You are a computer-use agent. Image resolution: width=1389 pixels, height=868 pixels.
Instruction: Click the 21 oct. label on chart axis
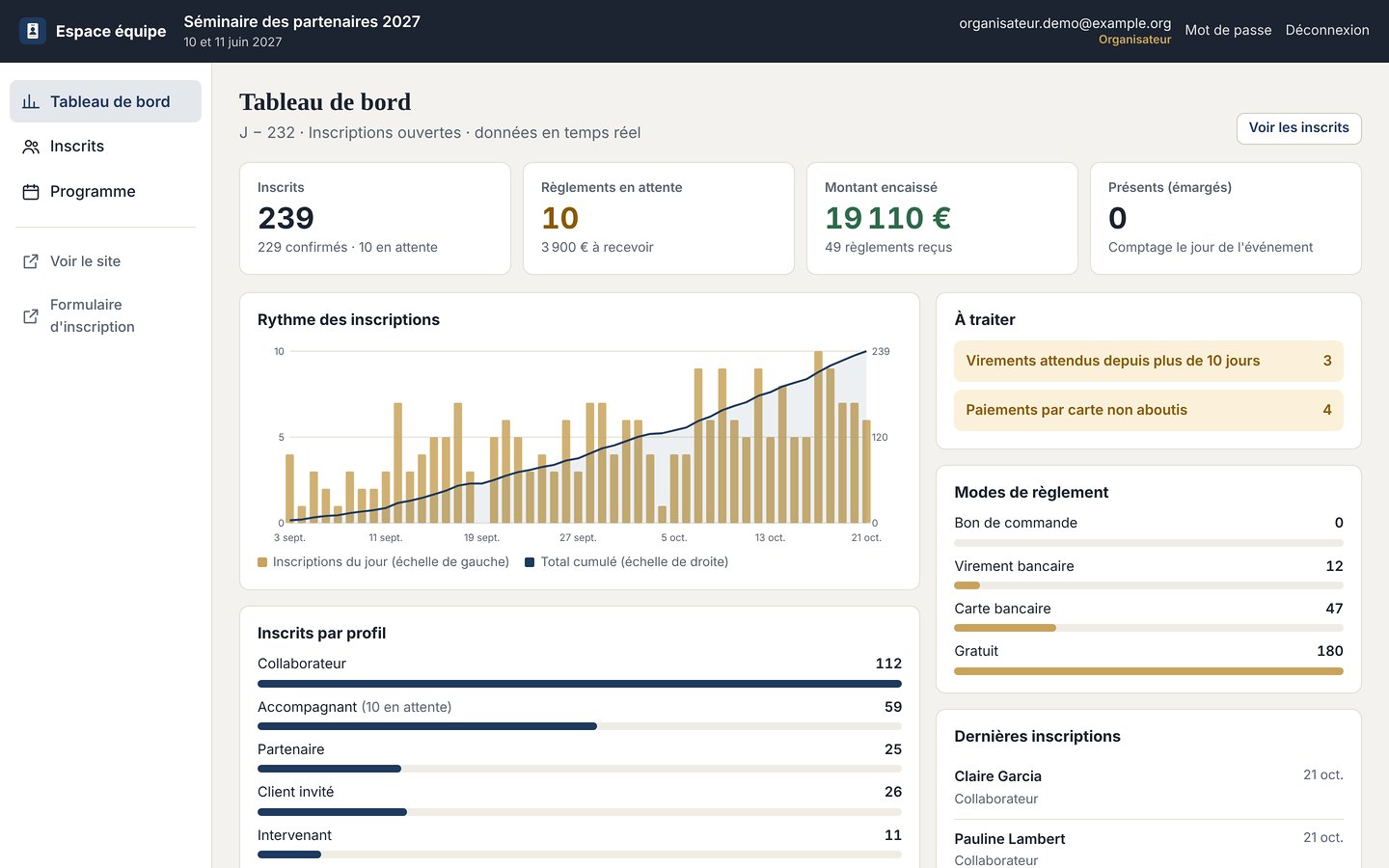866,538
